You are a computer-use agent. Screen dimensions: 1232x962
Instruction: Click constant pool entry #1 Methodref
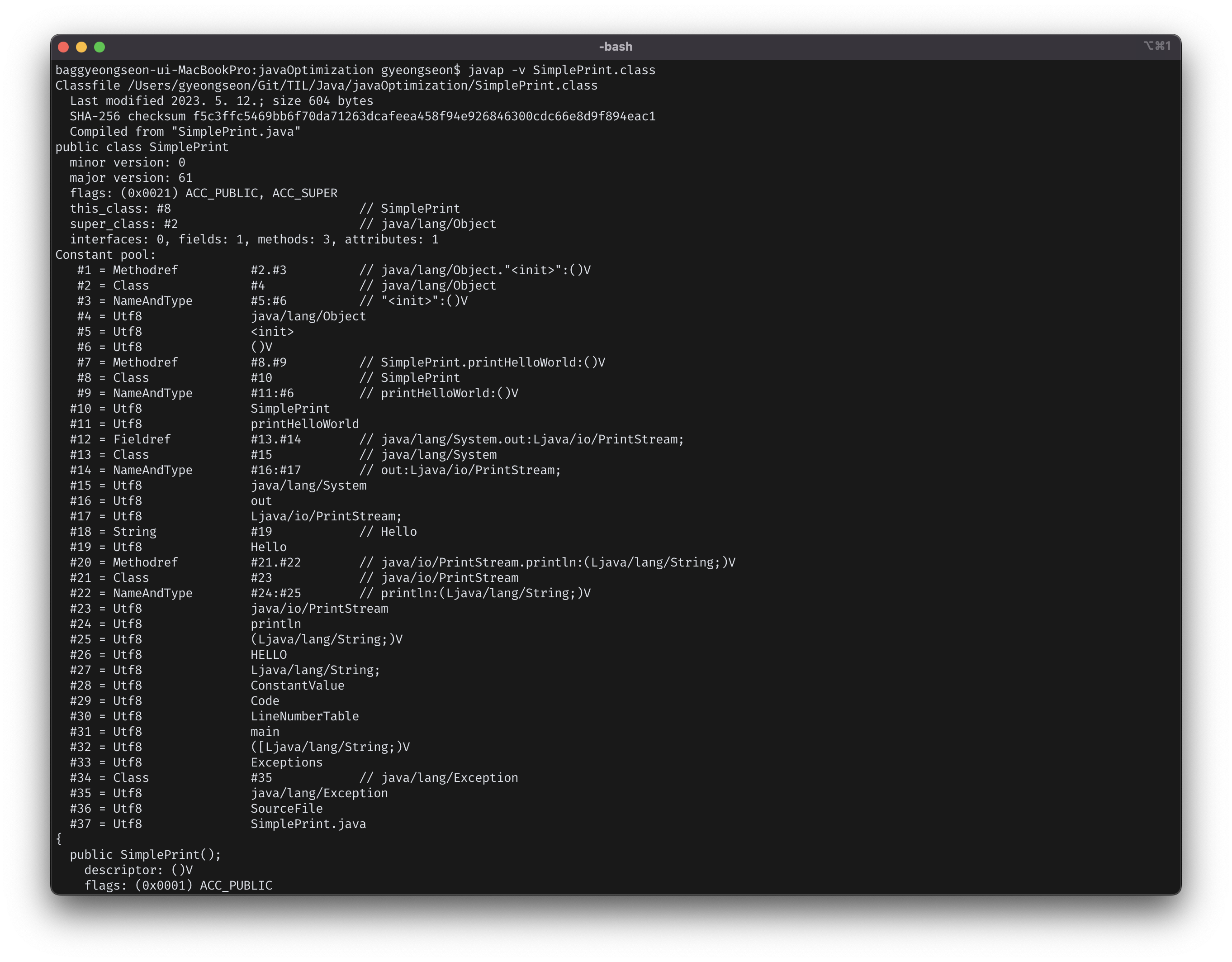[x=334, y=270]
